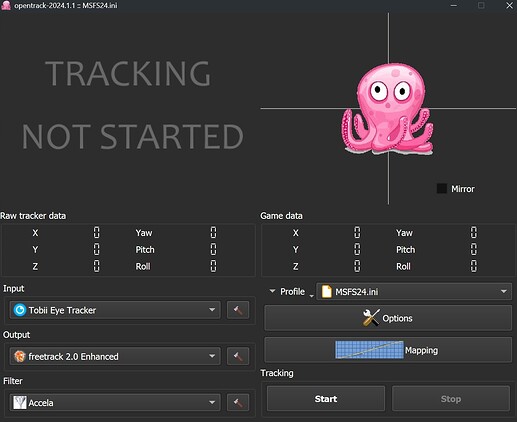Click the Raw tracker data Yaw value
This screenshot has height=422, width=517.
click(x=213, y=232)
